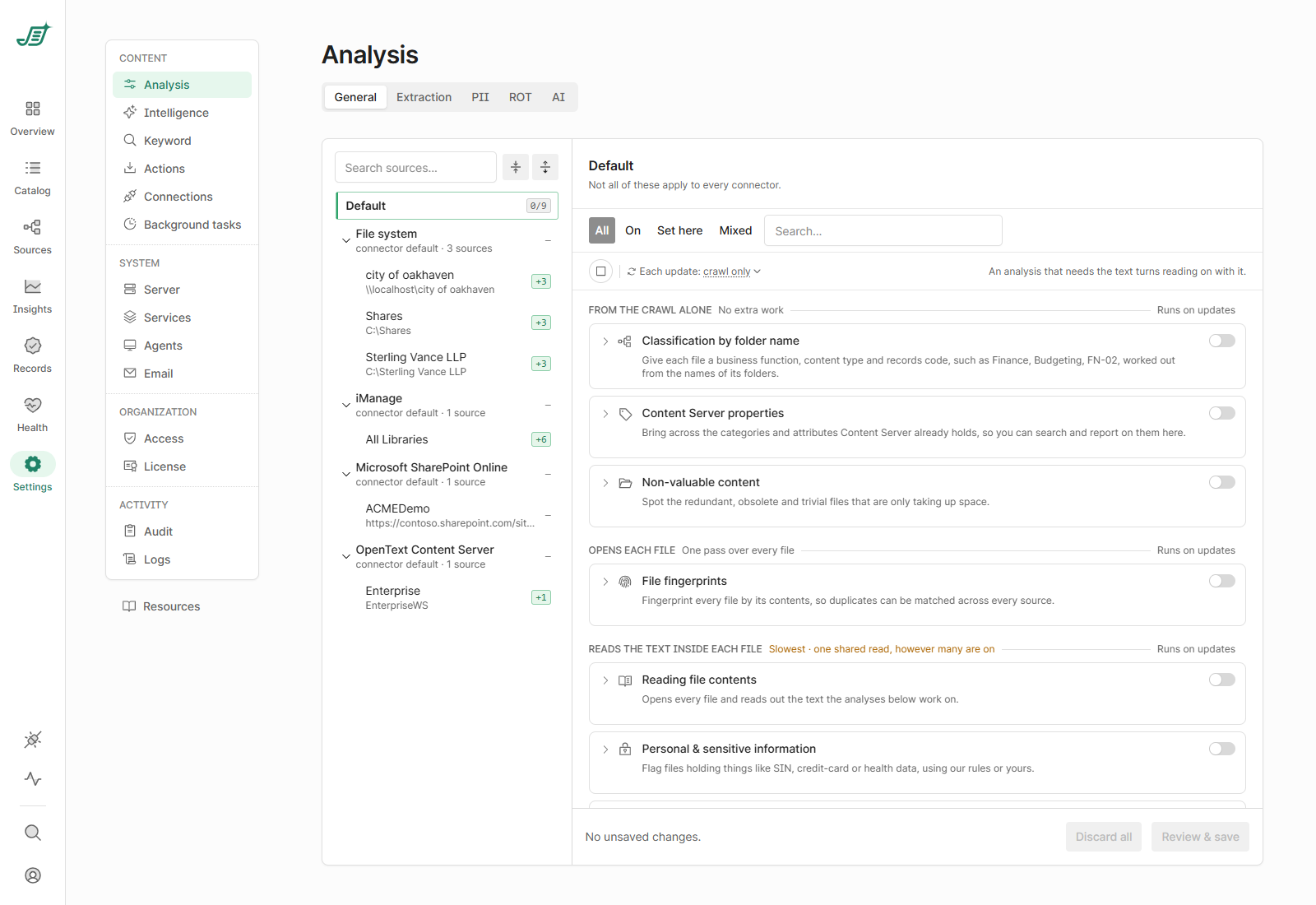
Task: Go to Sources in the left rail
Action: point(33,237)
